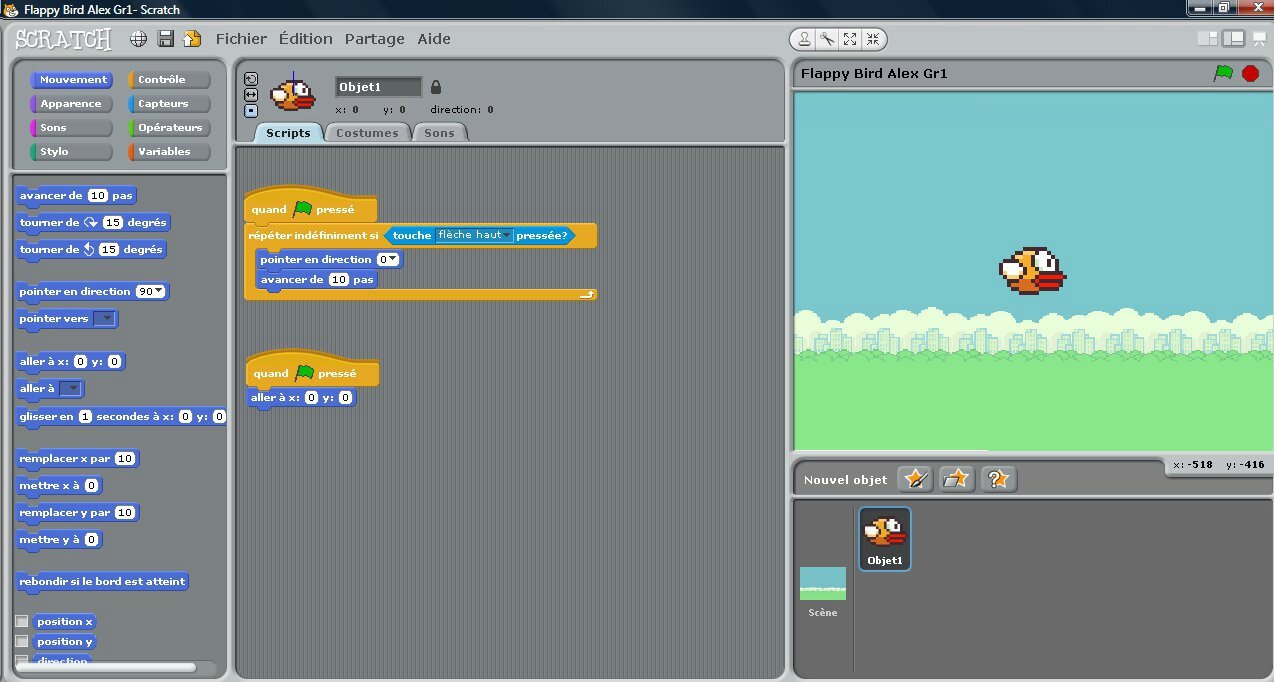Screen dimensions: 1274x682
Task: Switch to the normal stage view mode
Action: [1233, 39]
